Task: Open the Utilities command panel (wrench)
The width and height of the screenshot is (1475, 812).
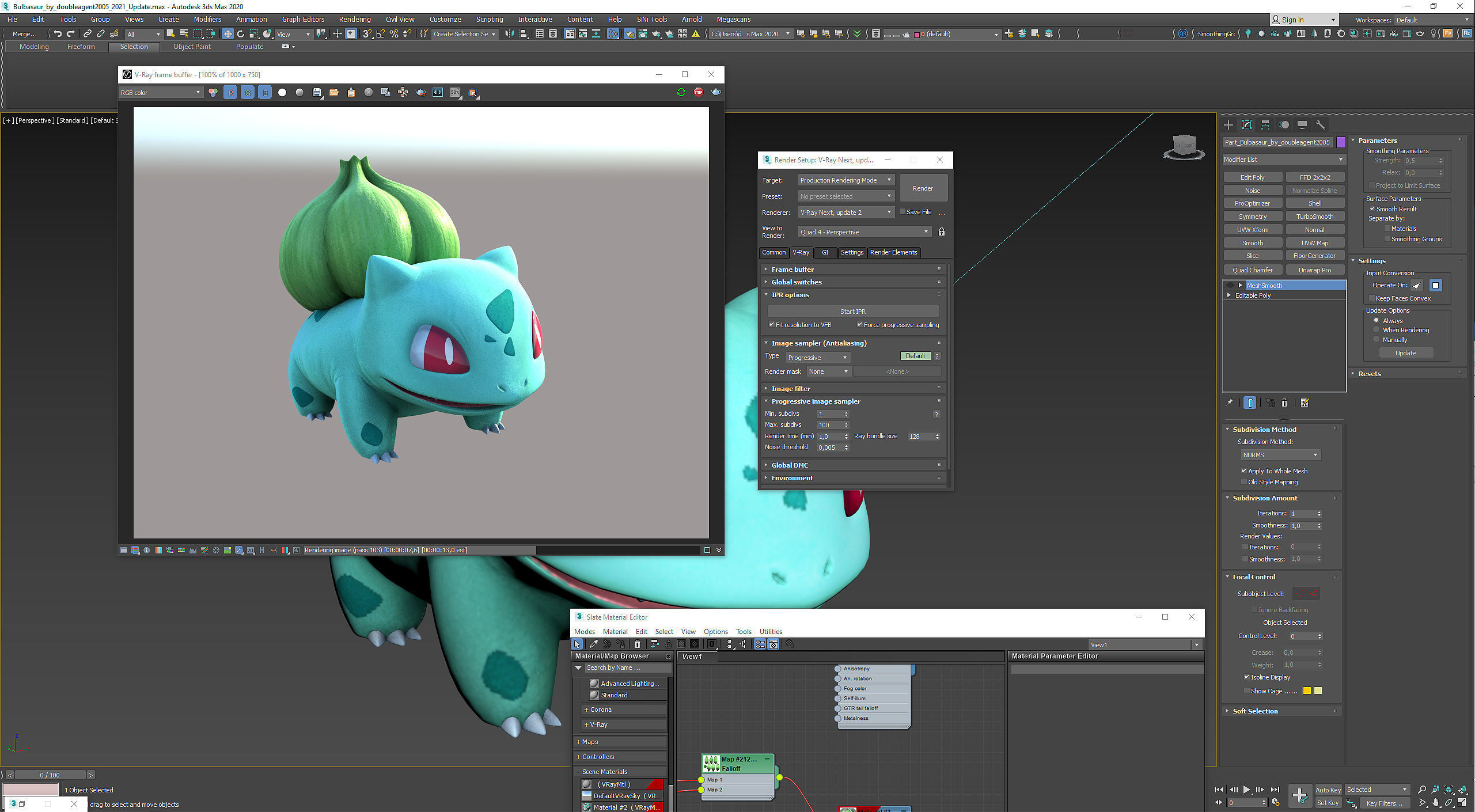Action: (x=1321, y=125)
